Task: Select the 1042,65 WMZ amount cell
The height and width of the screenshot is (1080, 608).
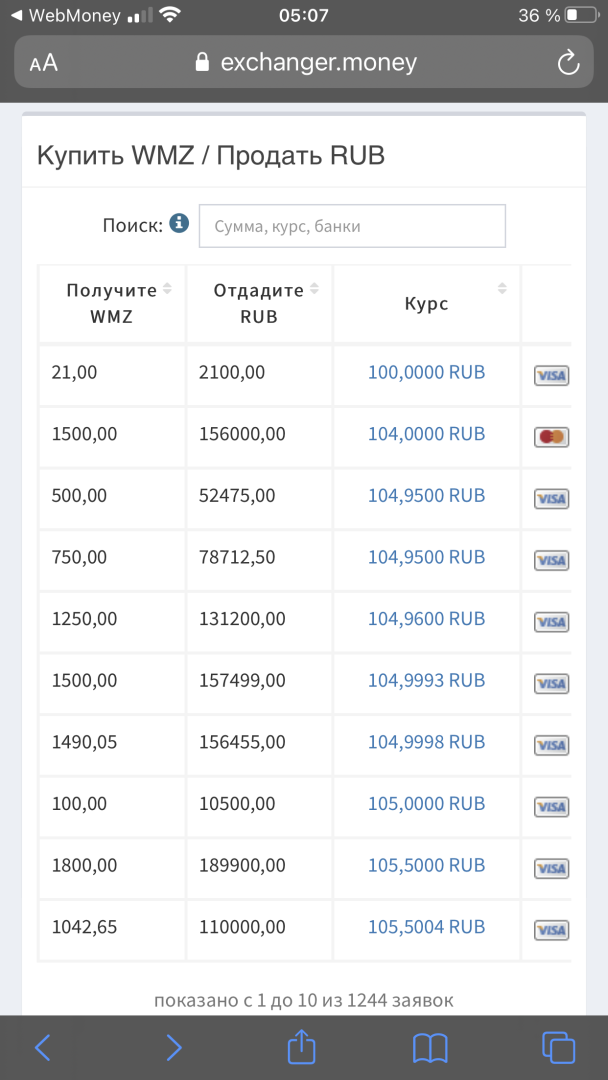Action: point(112,929)
